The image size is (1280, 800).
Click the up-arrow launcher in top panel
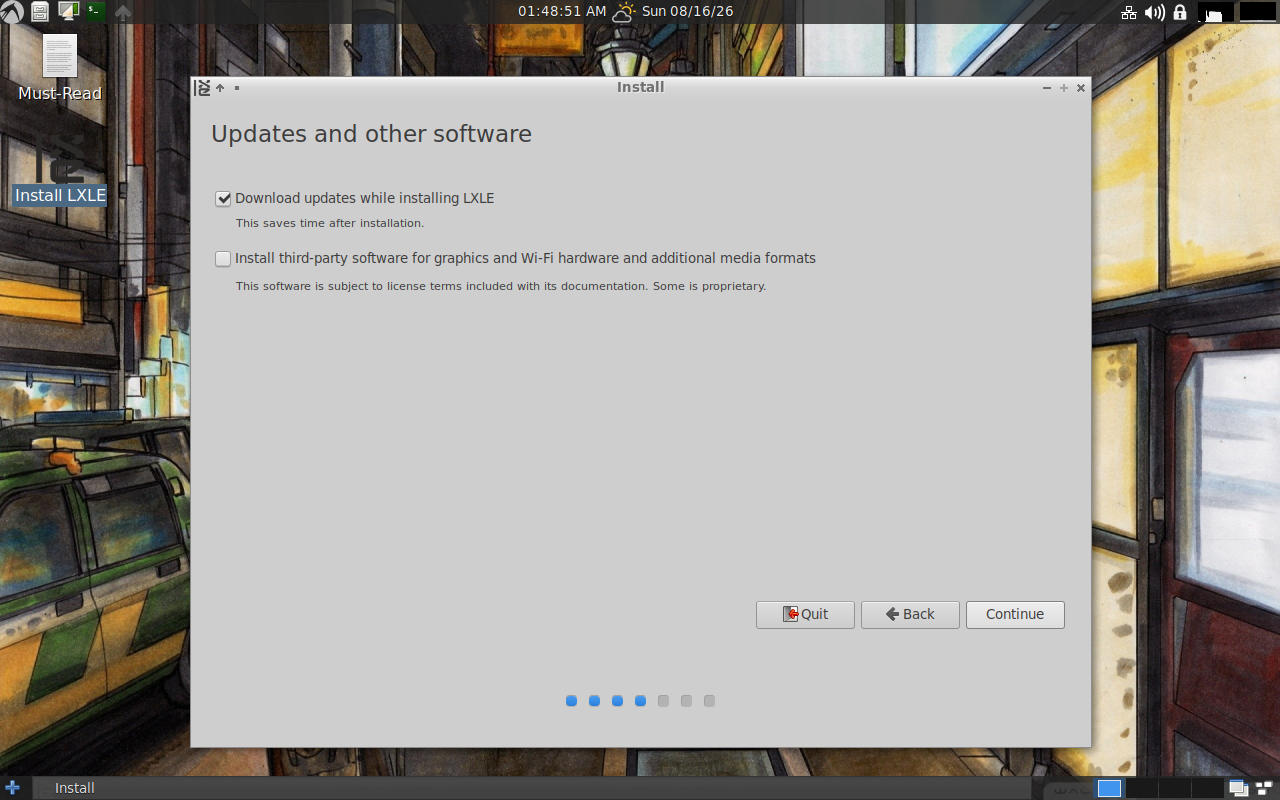click(x=123, y=12)
